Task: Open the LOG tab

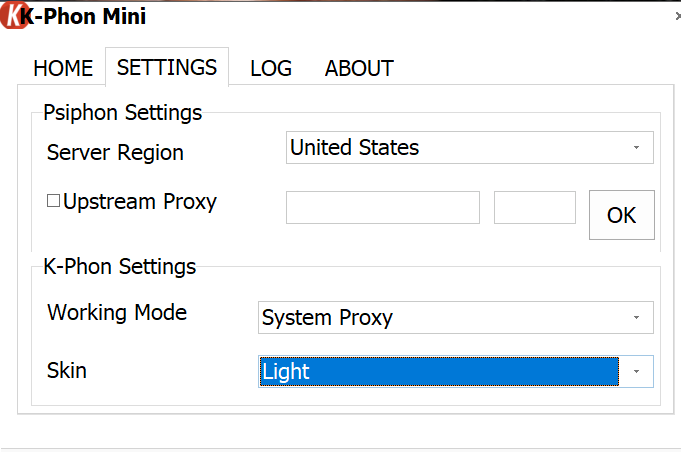Action: point(271,69)
